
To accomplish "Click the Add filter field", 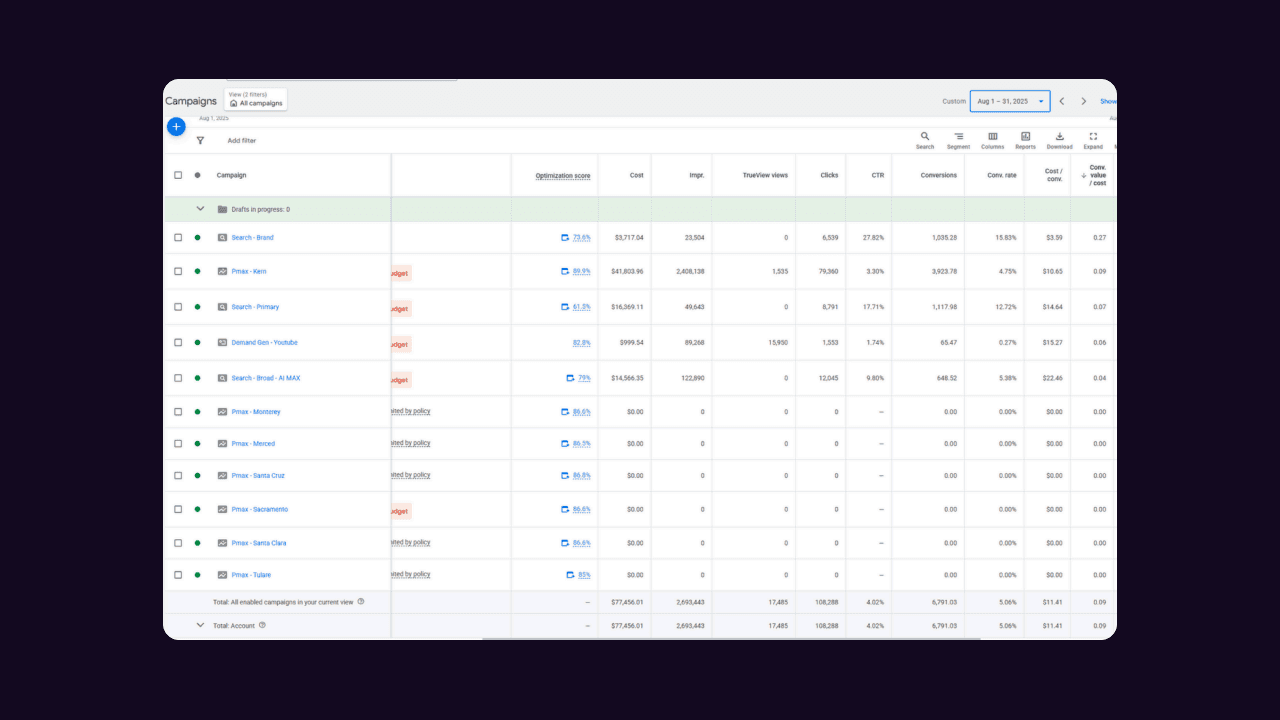I will (241, 141).
